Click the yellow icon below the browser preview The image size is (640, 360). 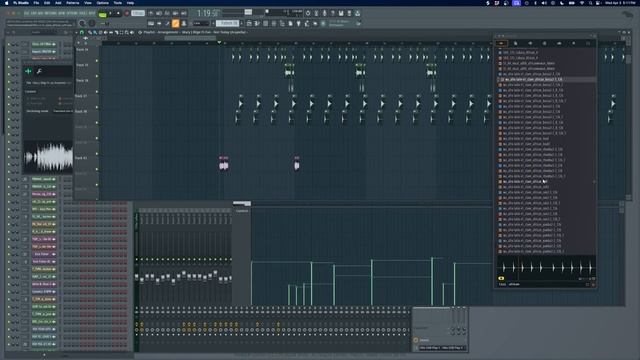501,278
